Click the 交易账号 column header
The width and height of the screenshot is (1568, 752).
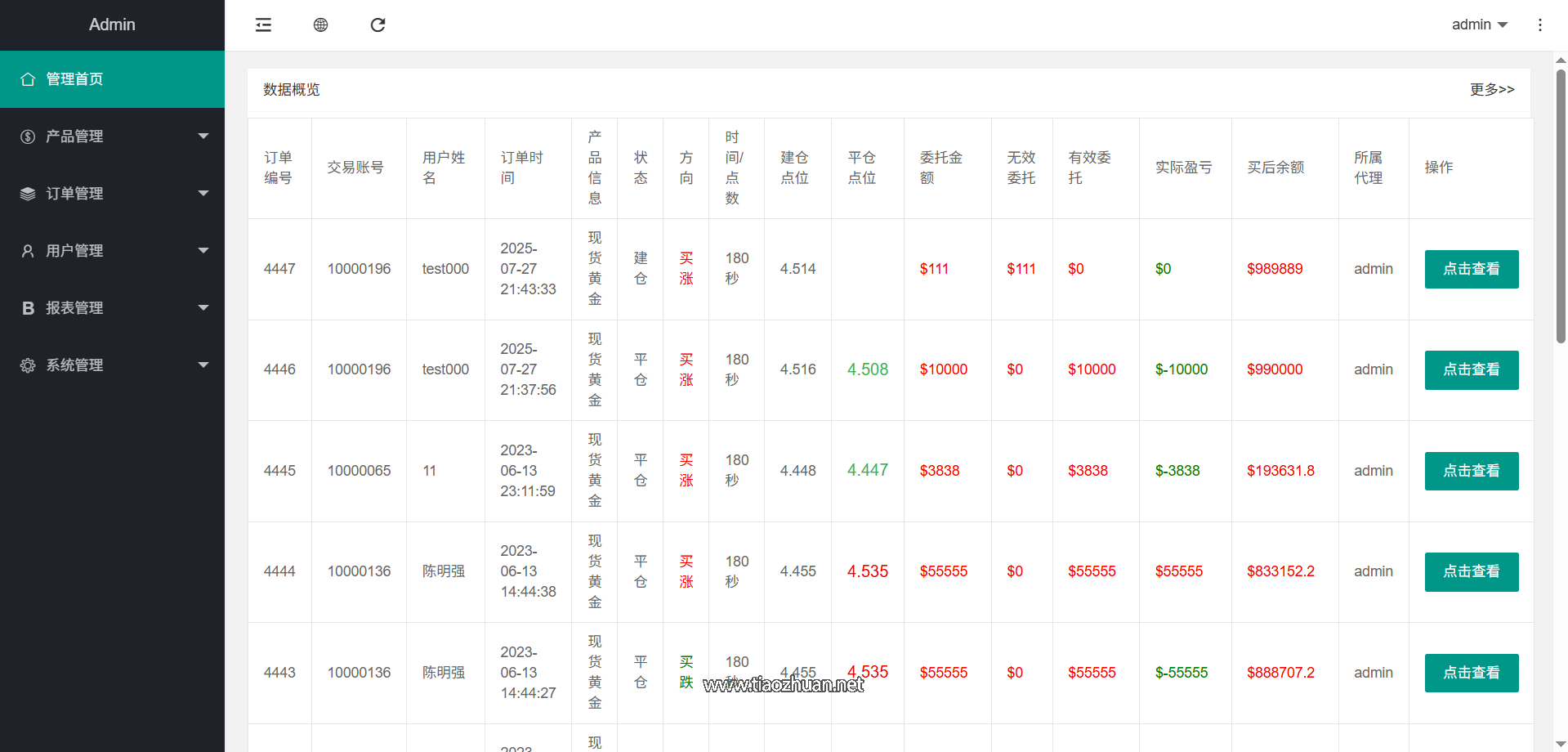click(355, 168)
